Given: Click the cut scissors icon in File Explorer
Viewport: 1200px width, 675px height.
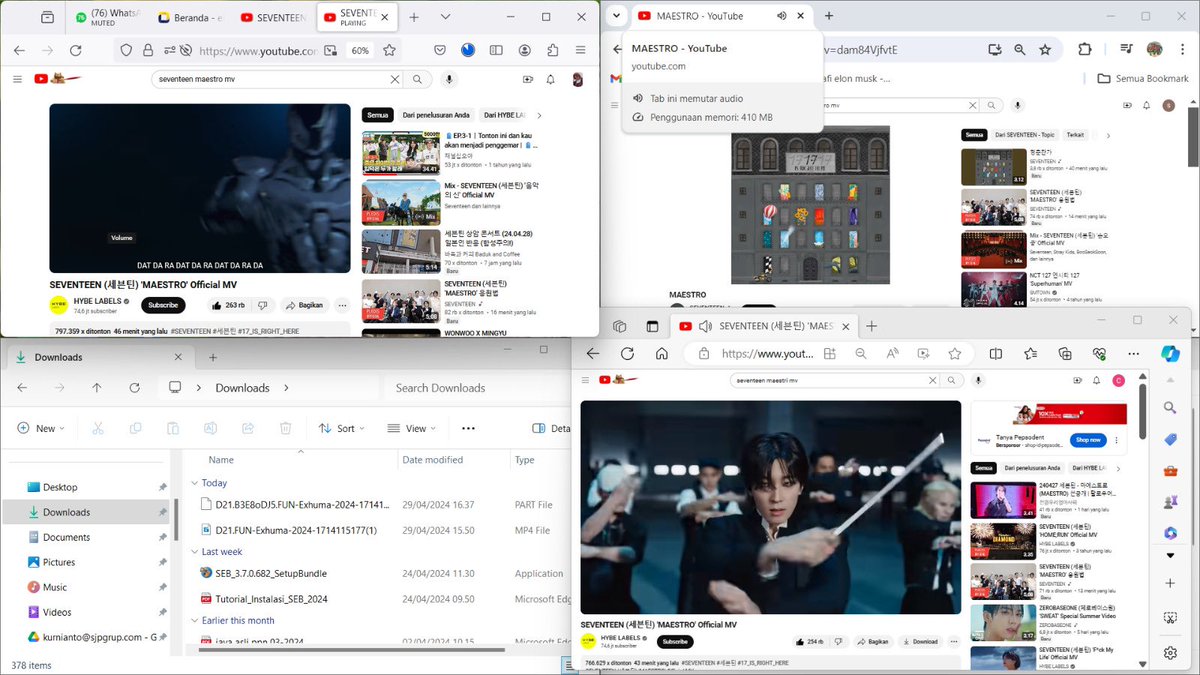Looking at the screenshot, I should coord(97,428).
